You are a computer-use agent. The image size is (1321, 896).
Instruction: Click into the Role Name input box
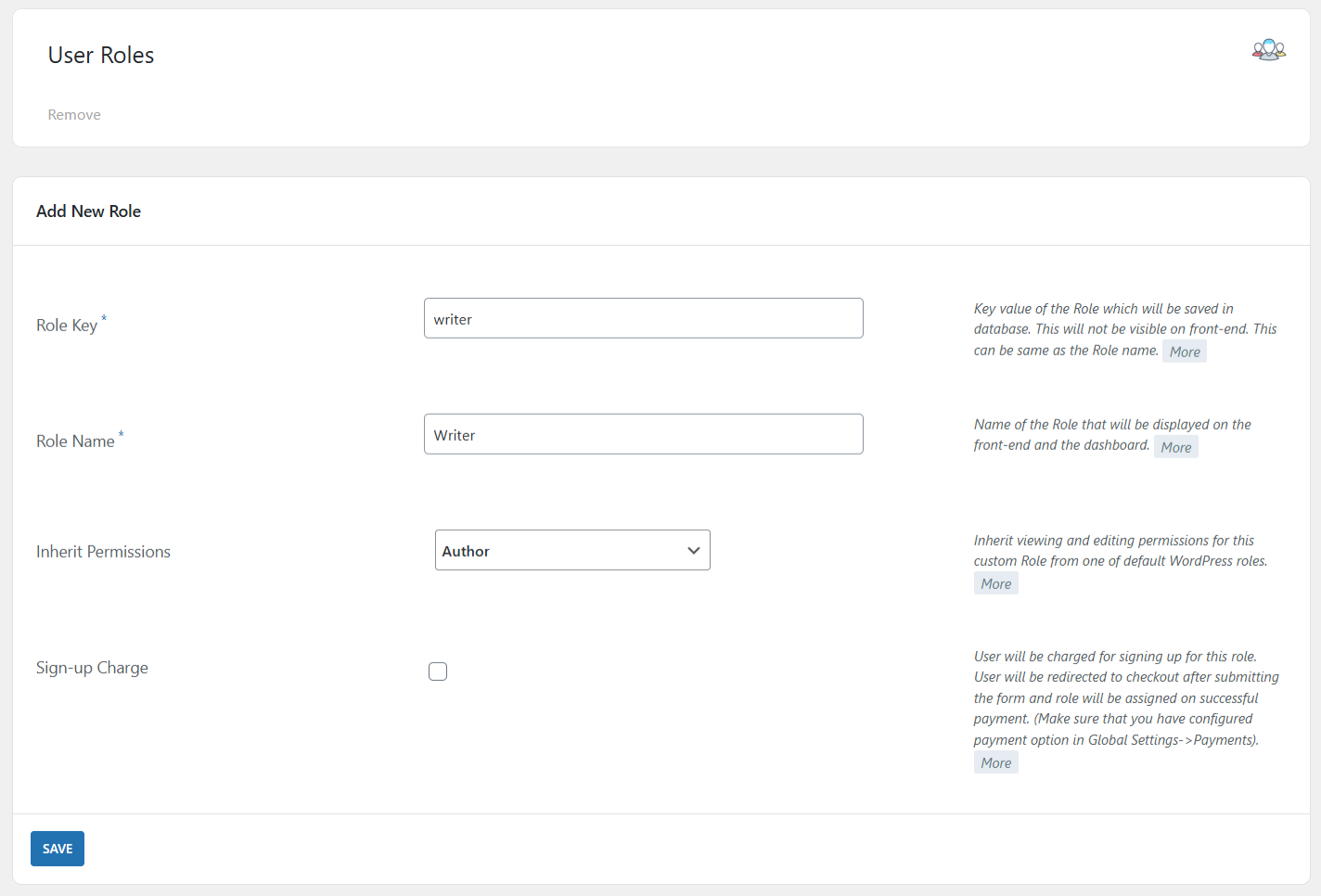(643, 434)
